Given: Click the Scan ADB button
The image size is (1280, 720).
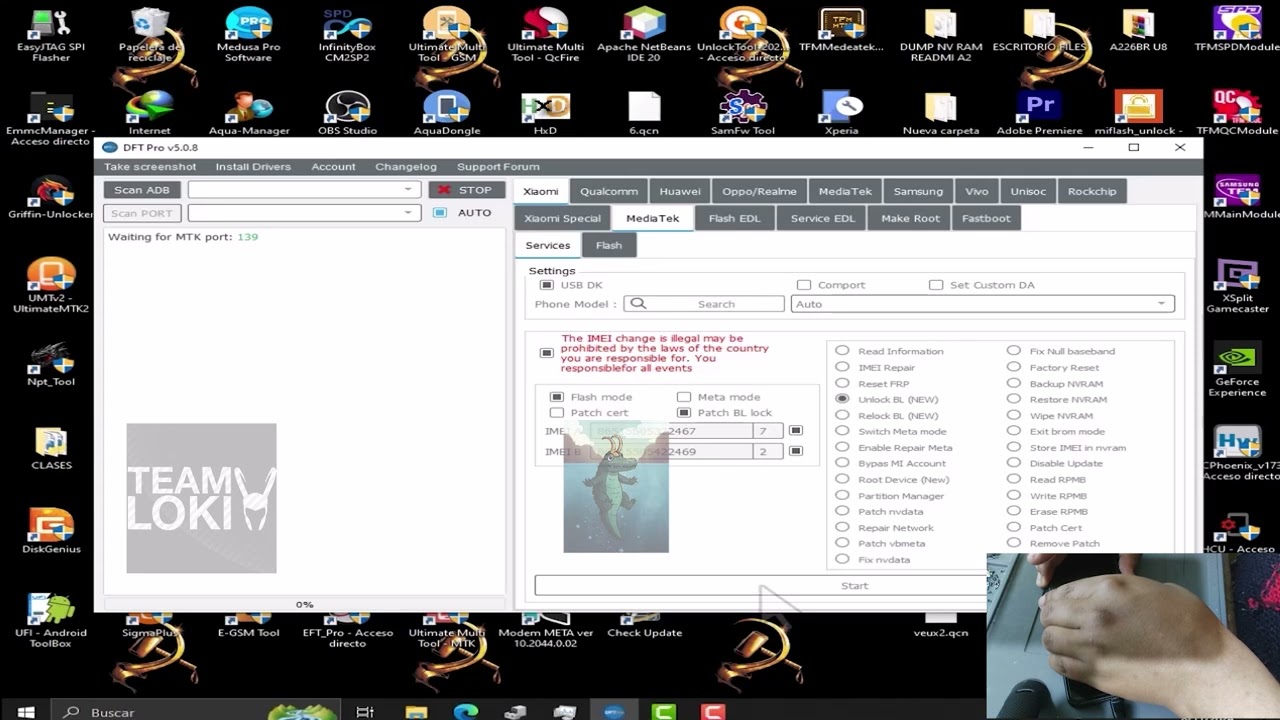Looking at the screenshot, I should [142, 190].
